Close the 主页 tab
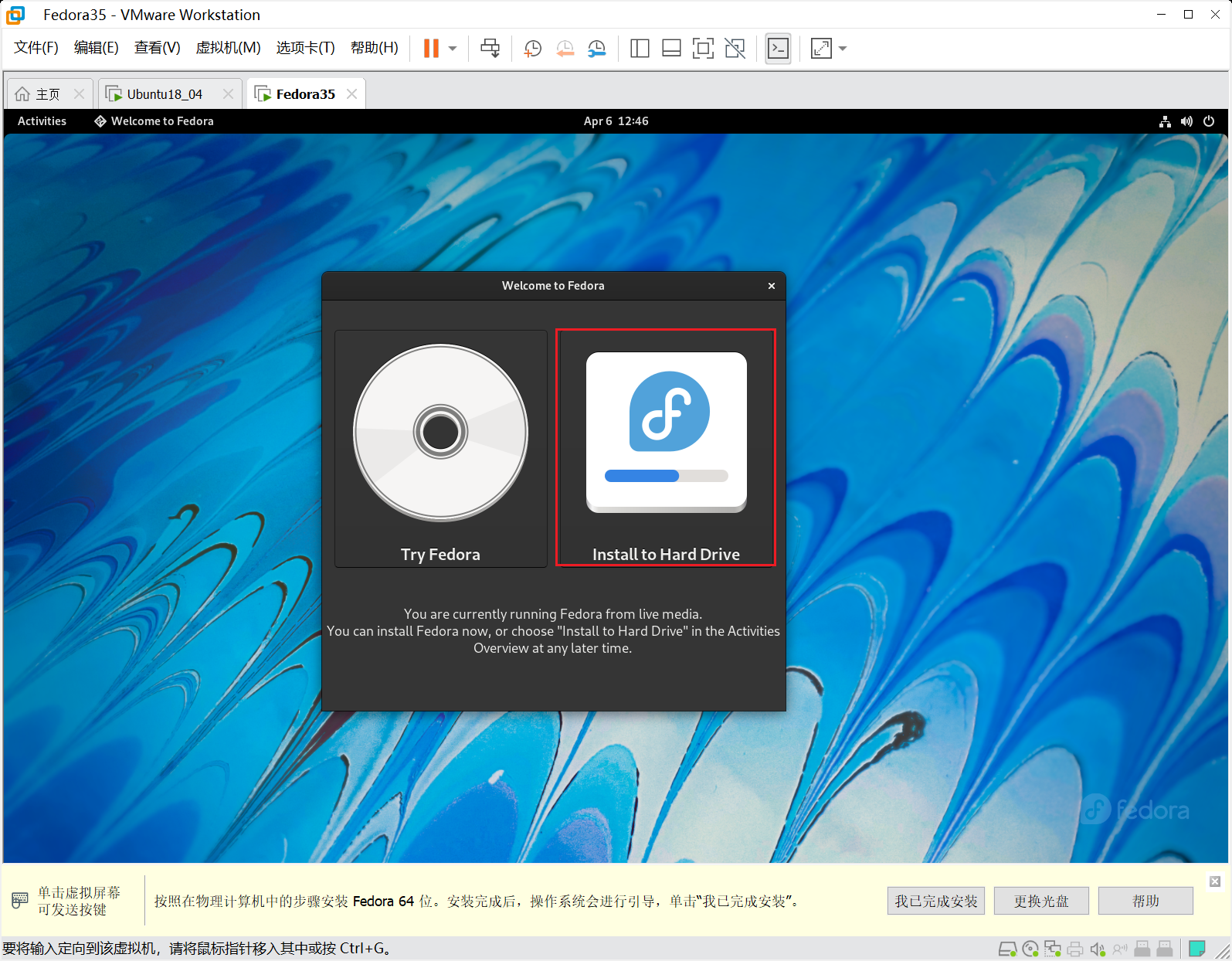The image size is (1232, 961). pos(79,94)
